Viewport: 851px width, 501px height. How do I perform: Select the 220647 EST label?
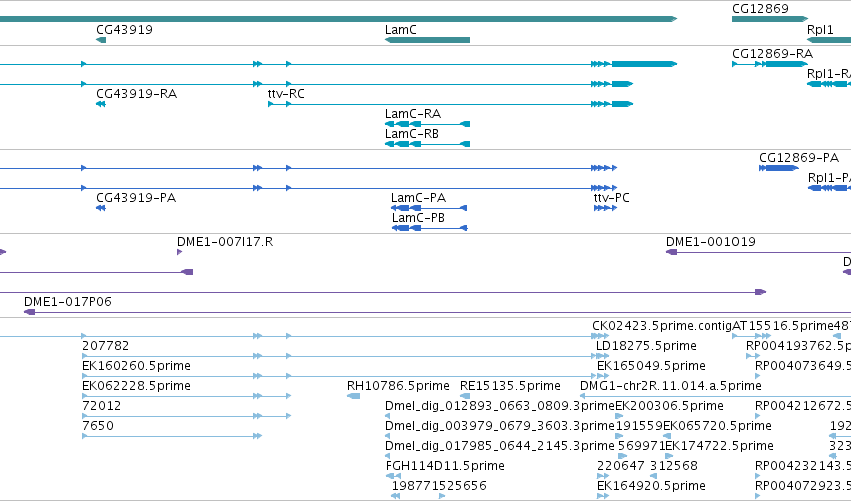point(620,466)
